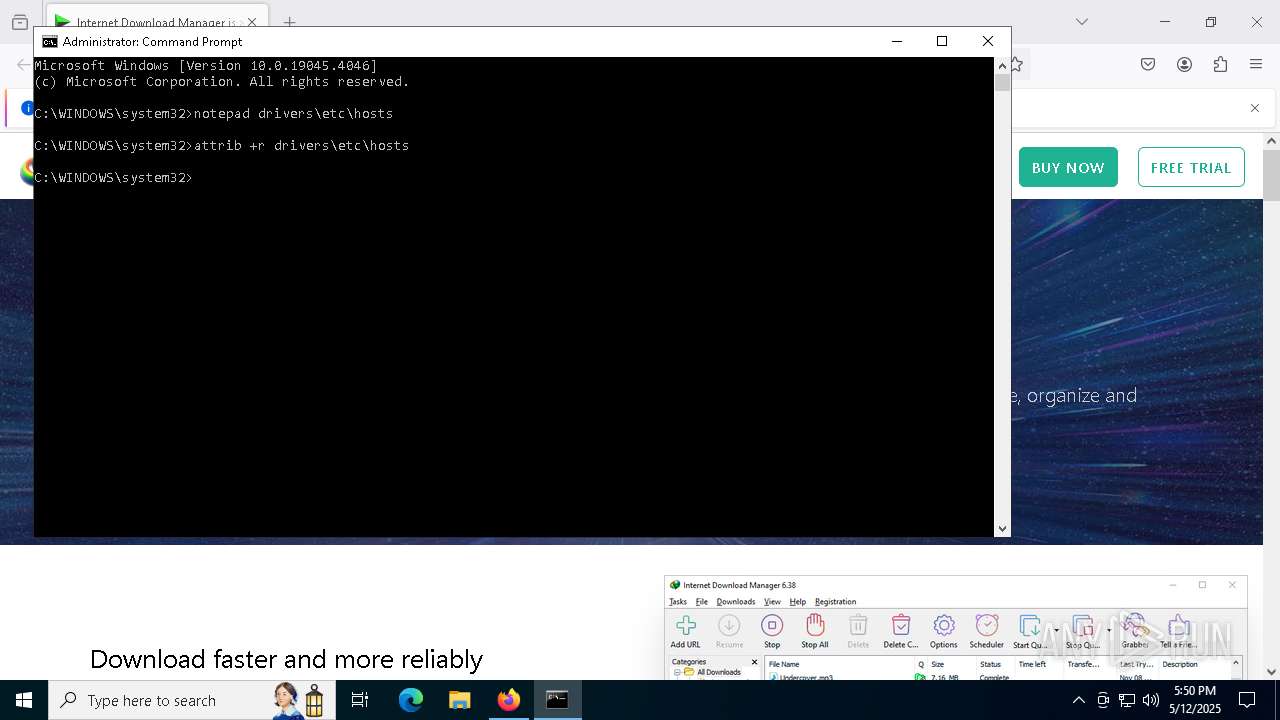Viewport: 1280px width, 720px height.
Task: Expand the list all tabs chevron
Action: pyautogui.click(x=1081, y=22)
